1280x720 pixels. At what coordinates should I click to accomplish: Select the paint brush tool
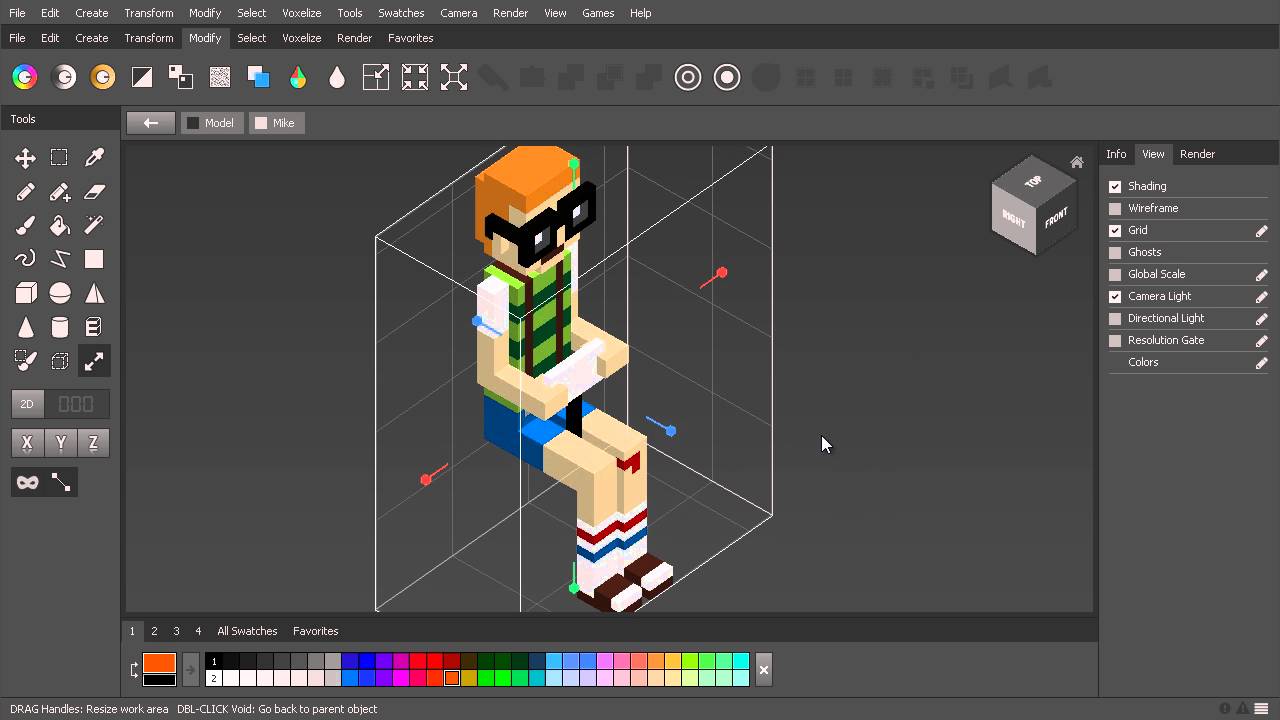click(26, 226)
